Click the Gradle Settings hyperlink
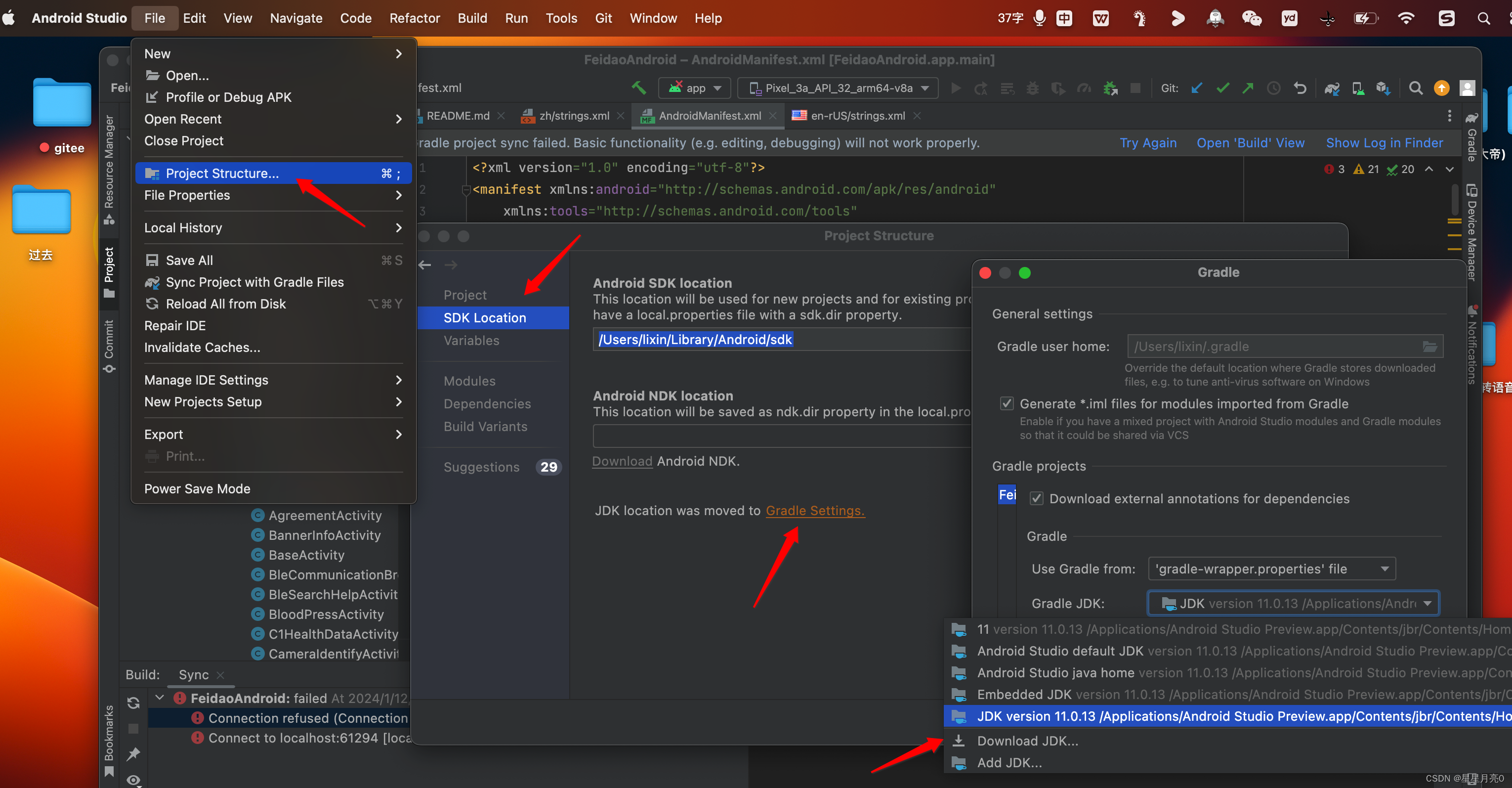The image size is (1512, 788). click(815, 510)
